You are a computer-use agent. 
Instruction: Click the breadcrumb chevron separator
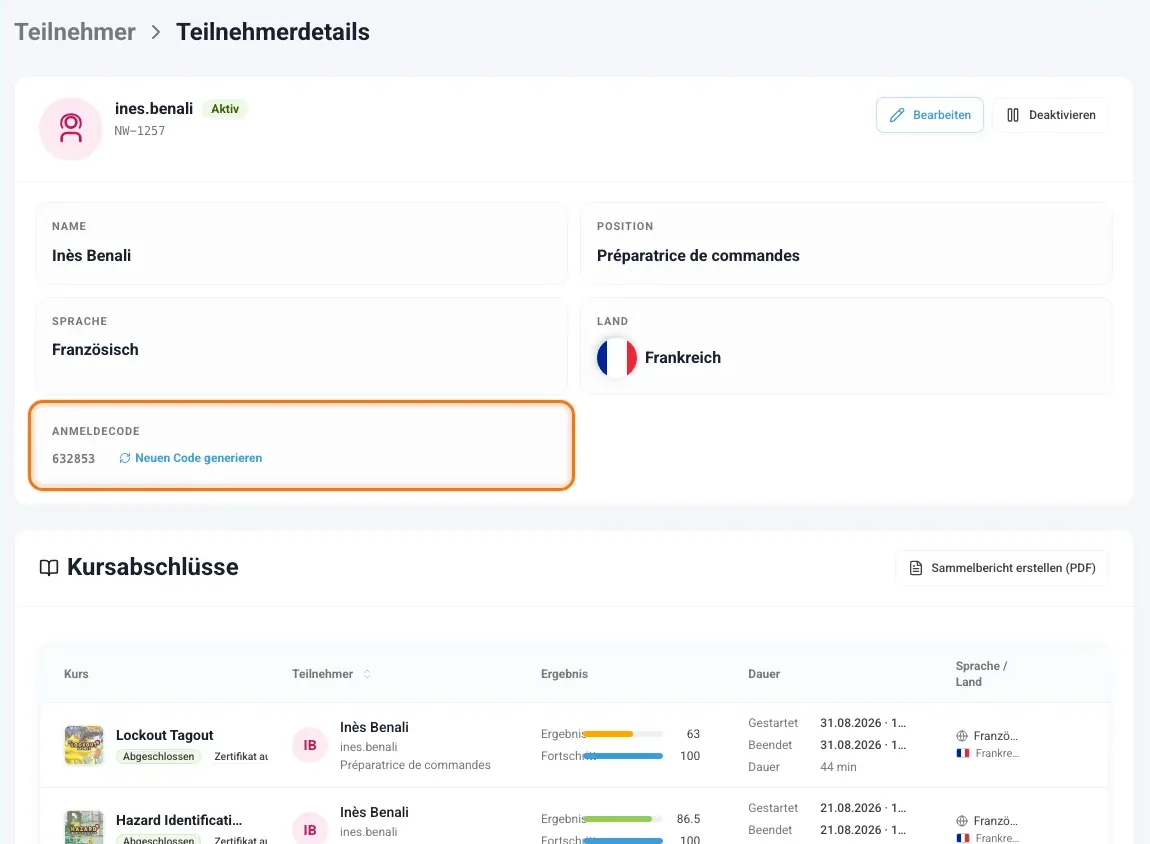155,32
